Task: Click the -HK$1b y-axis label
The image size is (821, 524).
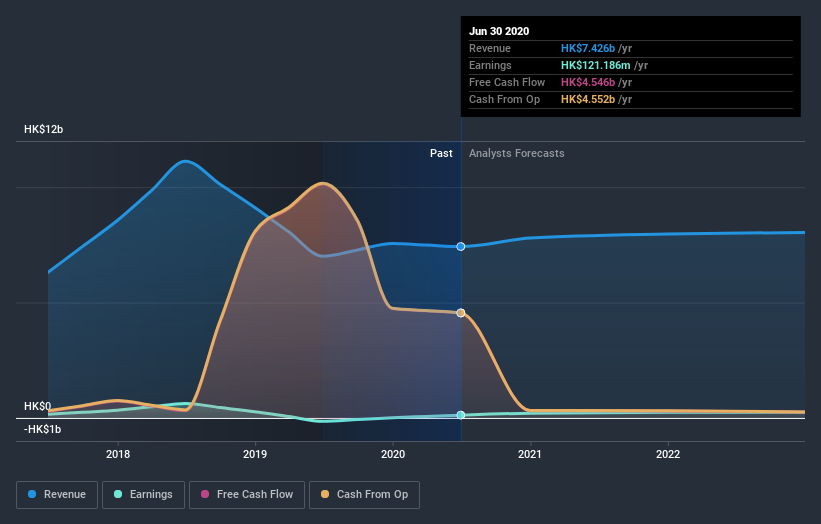Action: click(x=42, y=429)
